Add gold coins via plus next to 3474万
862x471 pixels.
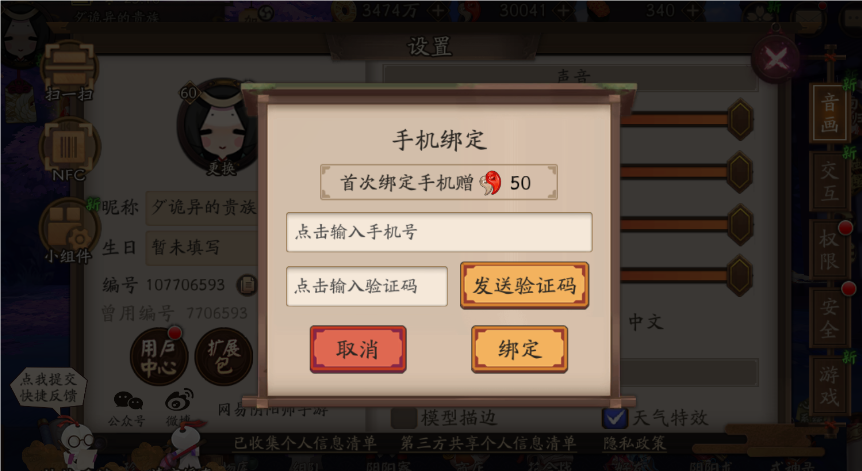(438, 10)
